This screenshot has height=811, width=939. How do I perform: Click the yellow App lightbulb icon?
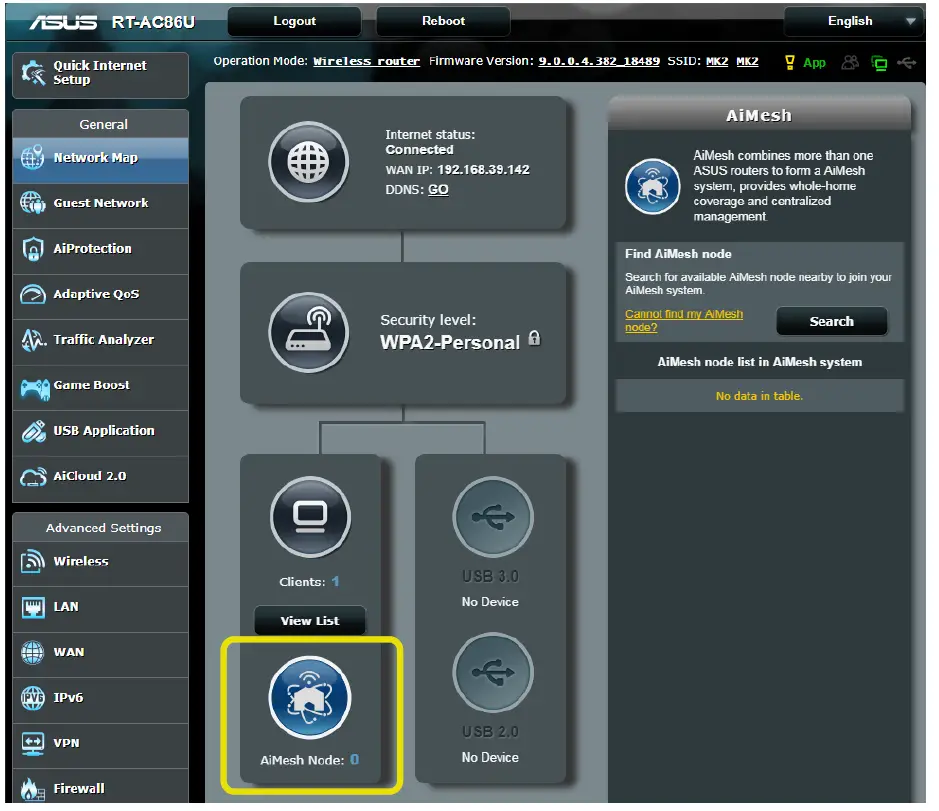[789, 62]
